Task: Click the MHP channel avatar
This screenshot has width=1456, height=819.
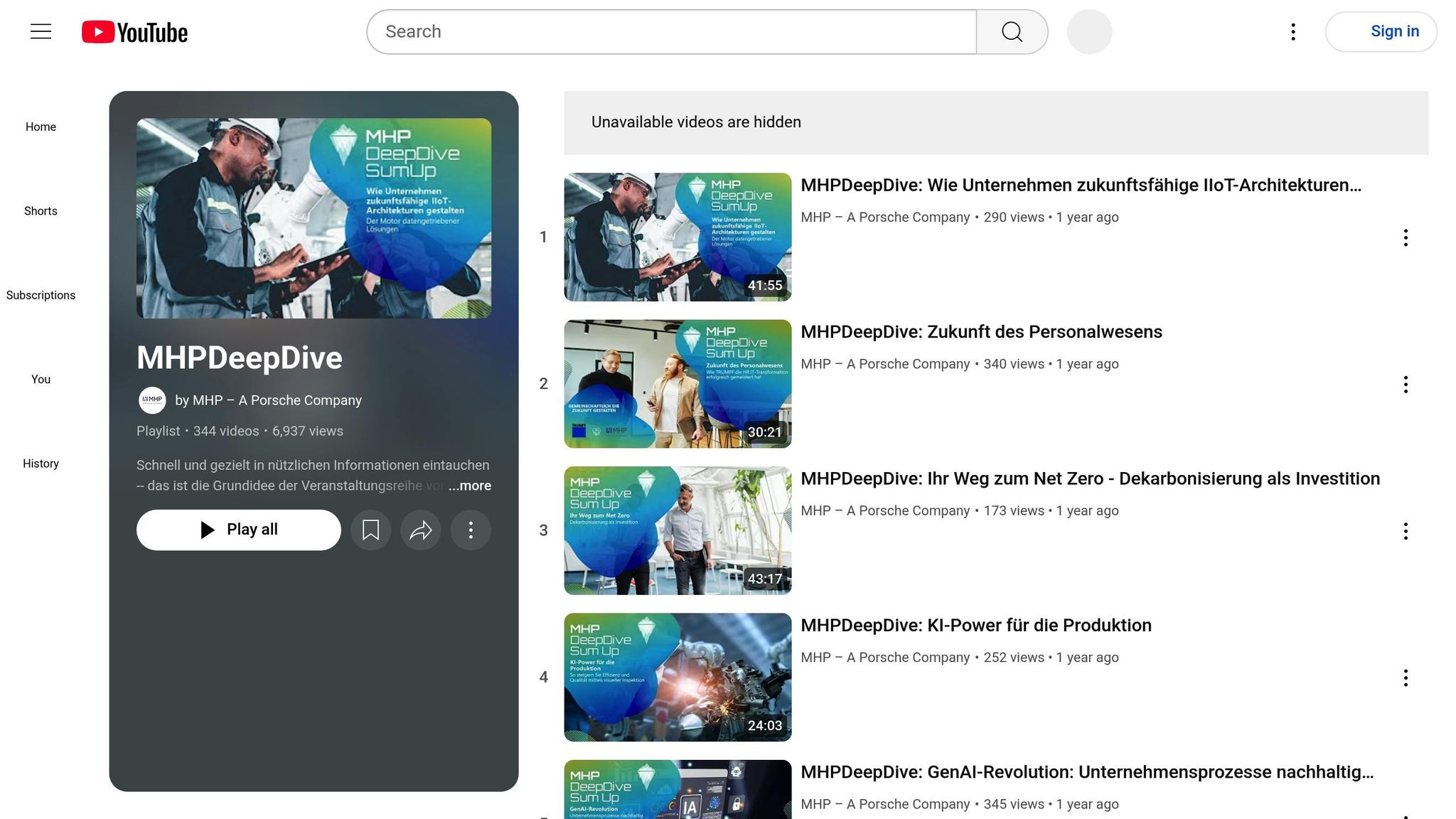Action: (151, 400)
